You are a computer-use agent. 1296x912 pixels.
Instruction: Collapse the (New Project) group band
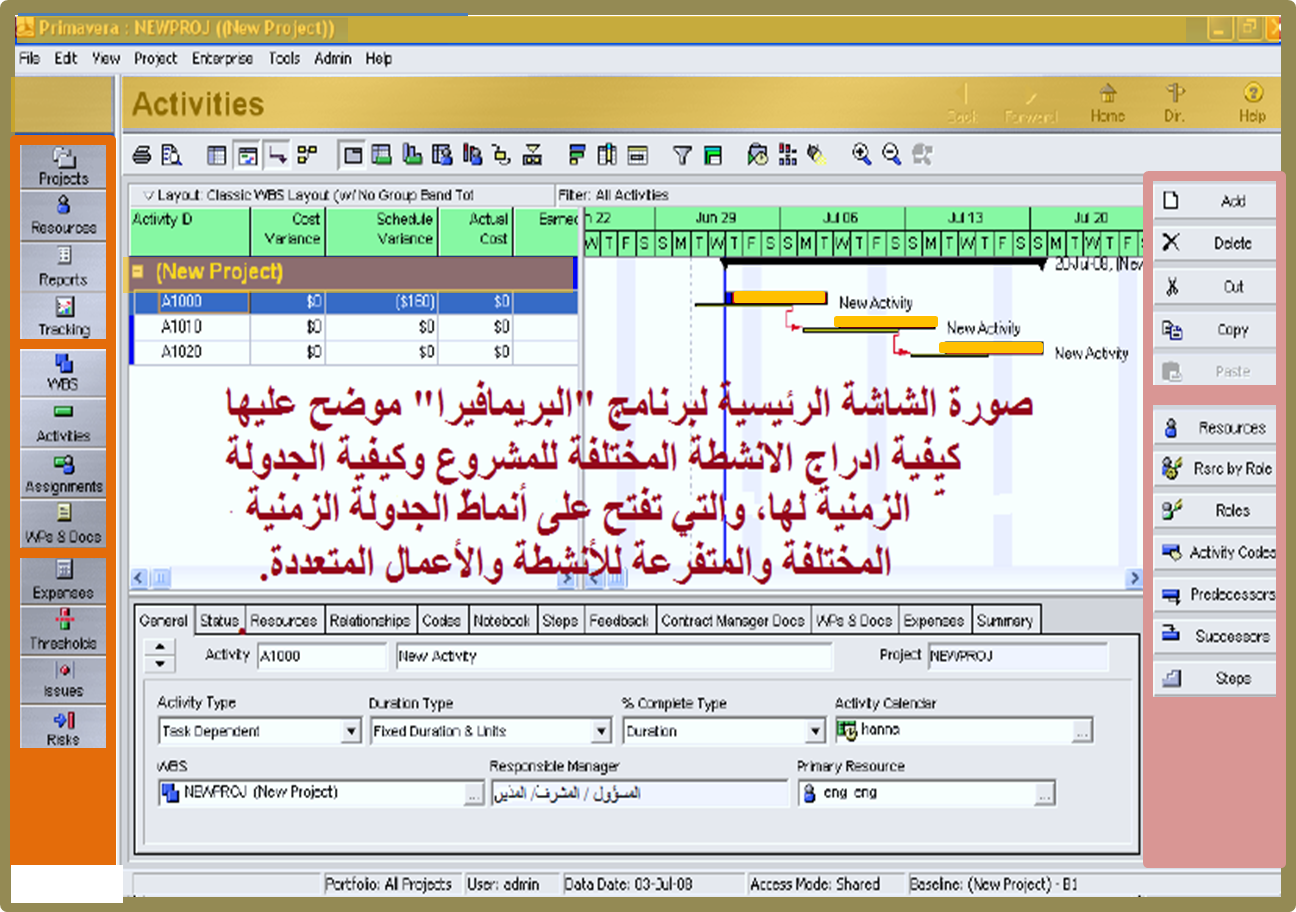click(x=138, y=272)
